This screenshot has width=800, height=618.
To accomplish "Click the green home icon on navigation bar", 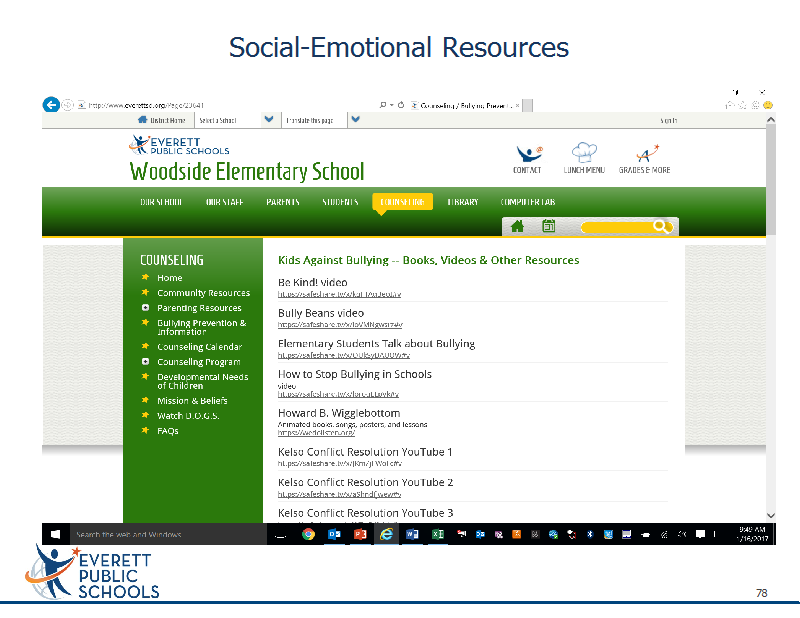I will click(517, 226).
